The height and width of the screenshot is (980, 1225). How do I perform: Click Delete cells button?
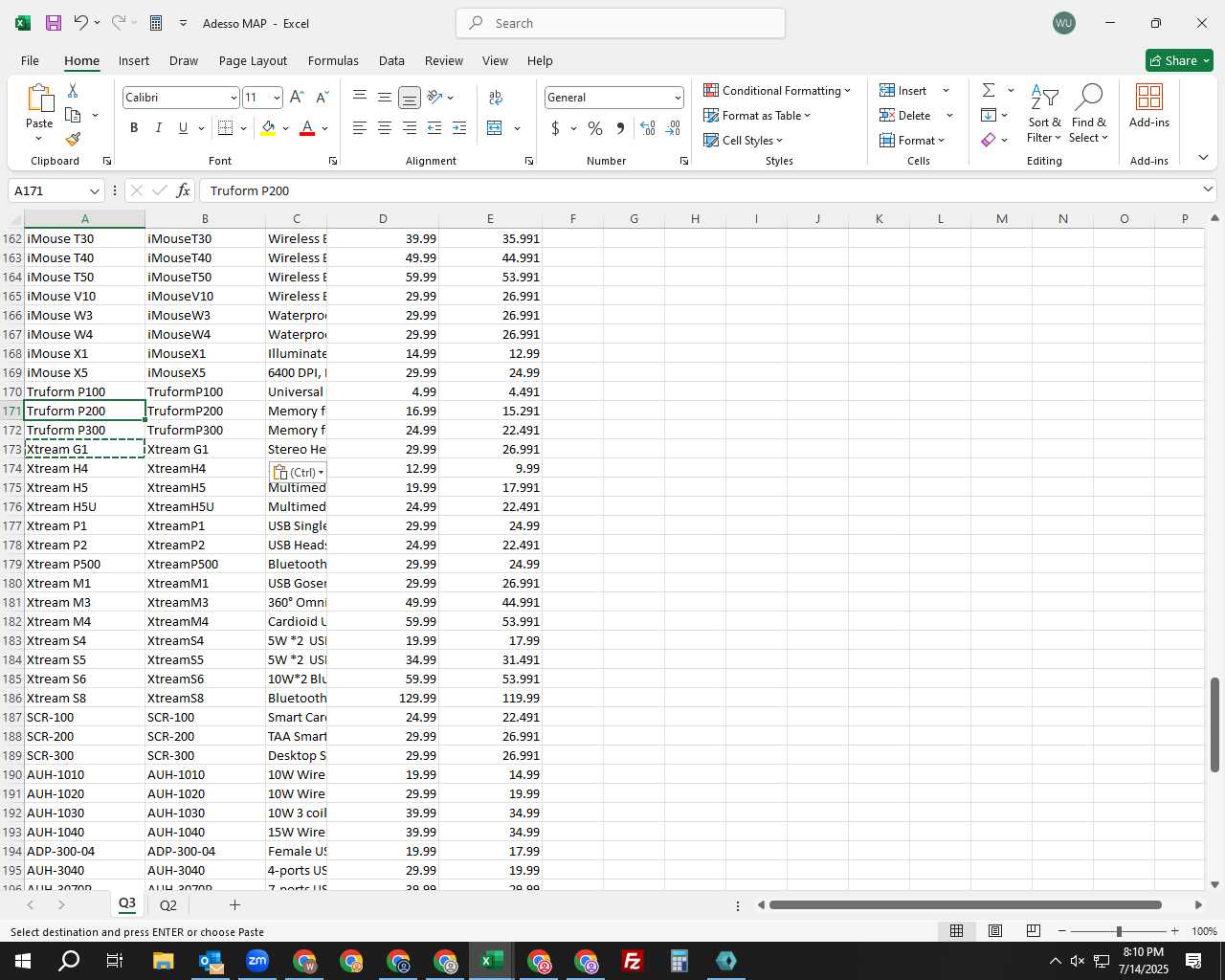905,116
